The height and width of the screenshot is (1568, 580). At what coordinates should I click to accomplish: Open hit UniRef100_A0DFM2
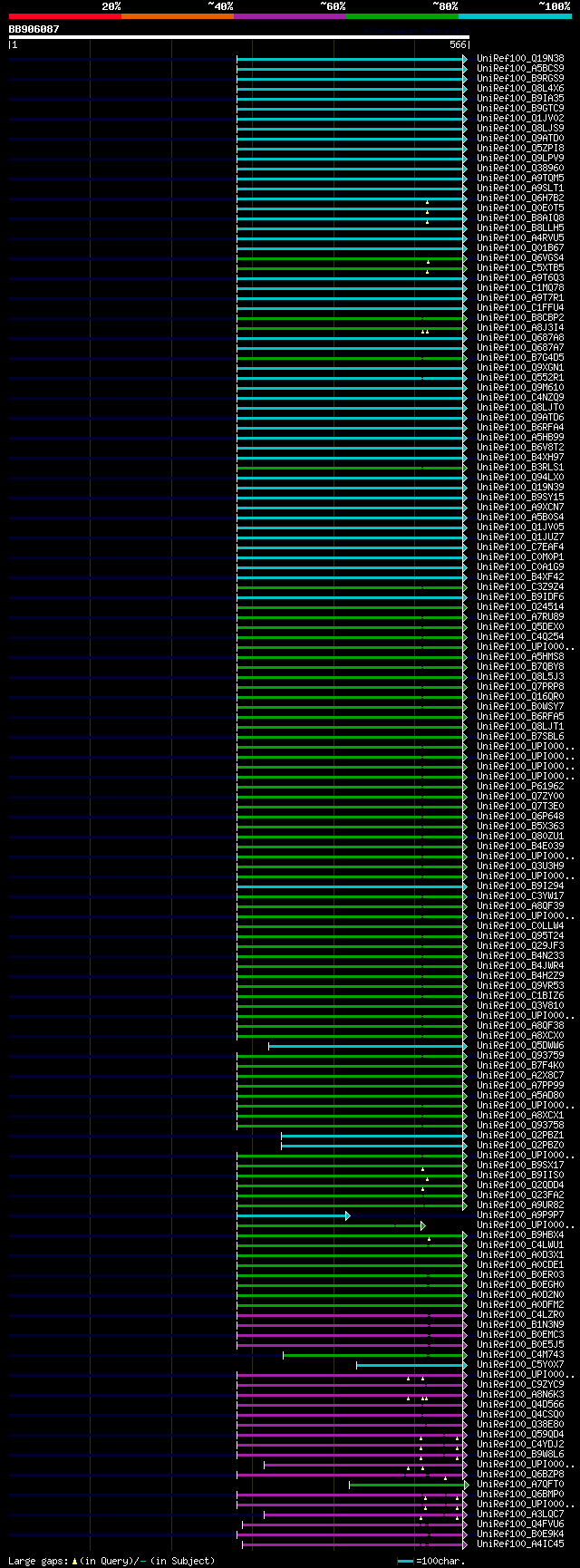coord(520,1304)
